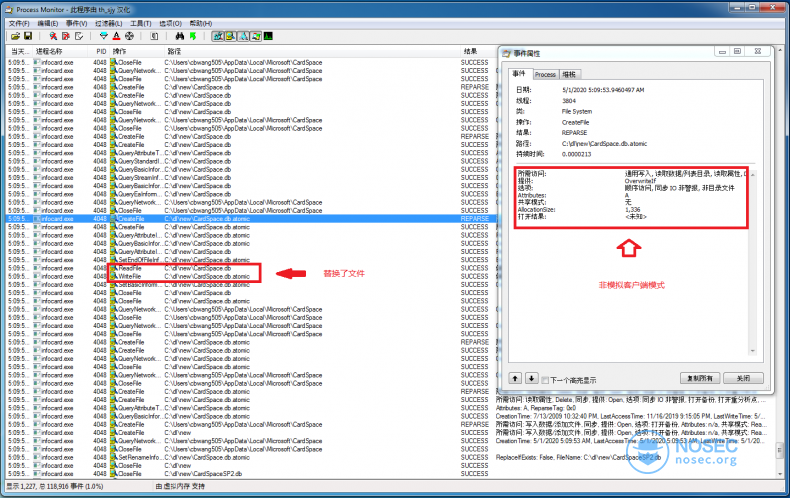The height and width of the screenshot is (498, 790).
Task: Click the green jump-to-object arrow icon
Action: [193, 36]
